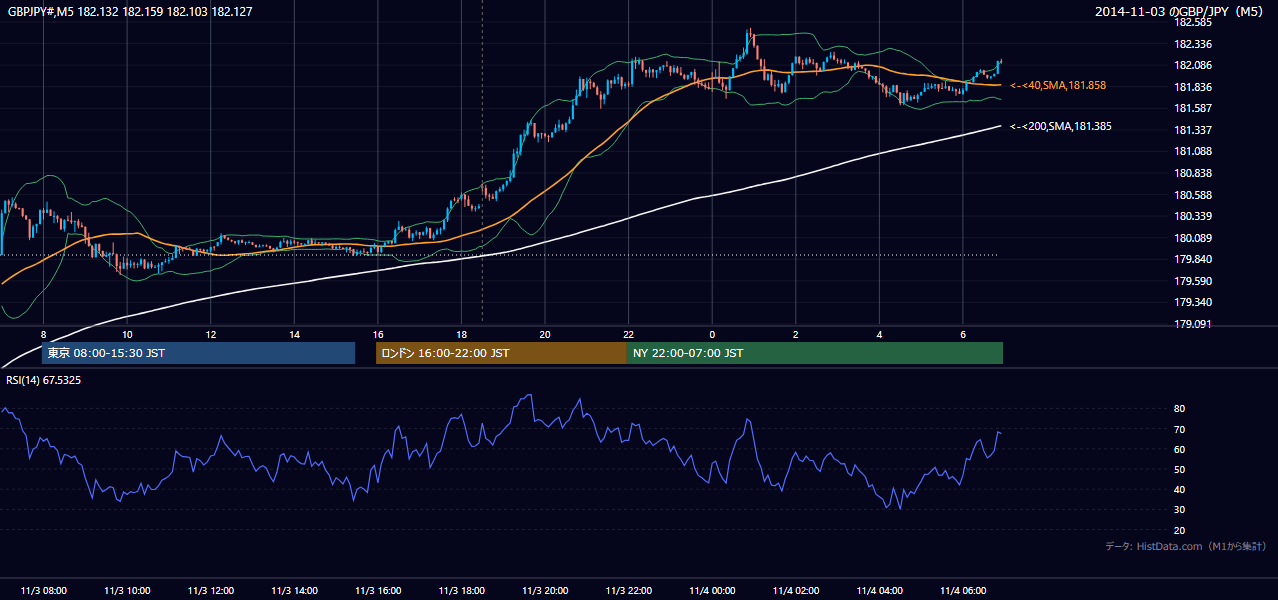
Task: Click the 181.088 price axis label
Action: point(1193,151)
